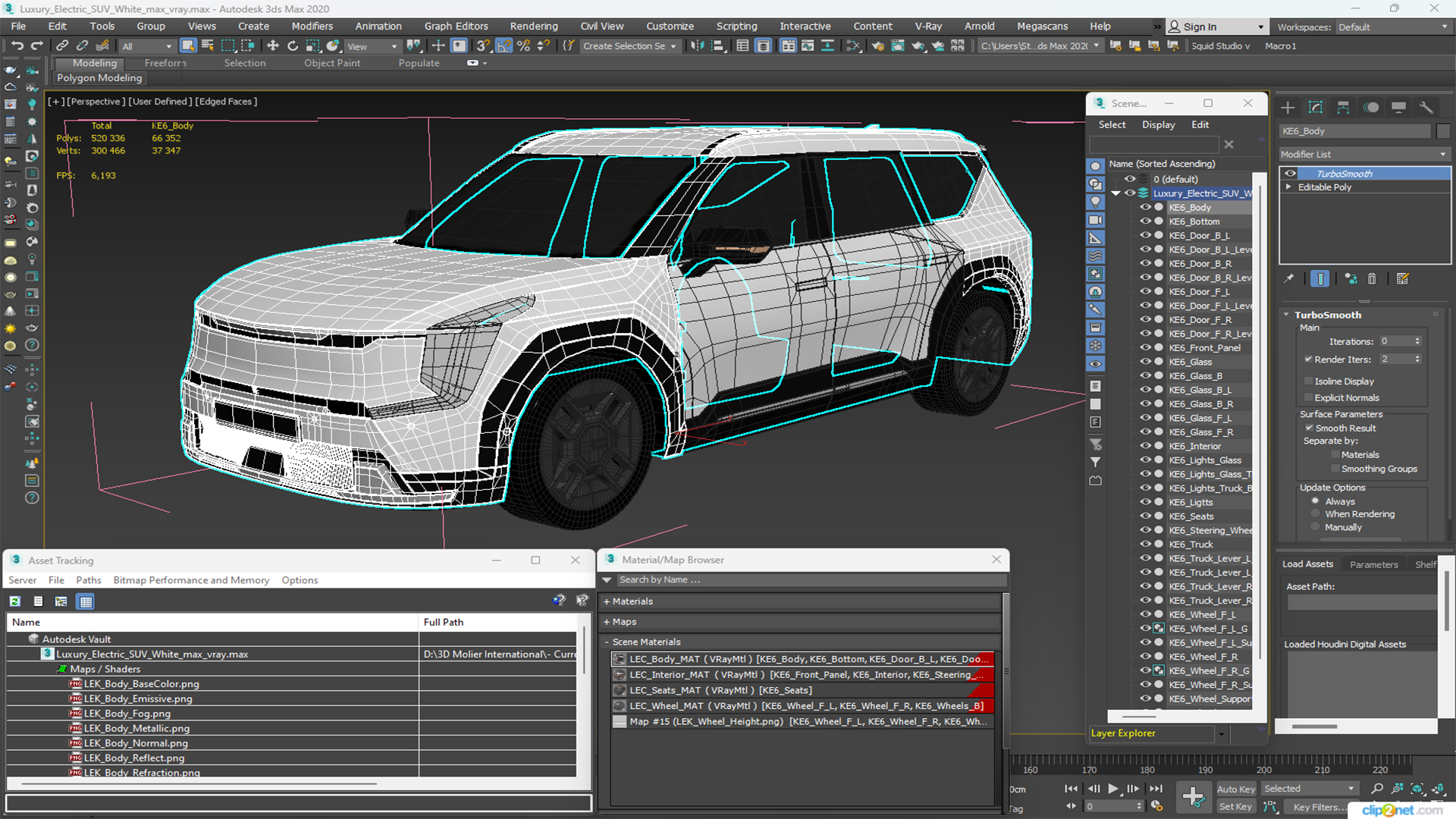Expand Materials group in Material/Map Browser
The height and width of the screenshot is (819, 1456).
[x=607, y=601]
